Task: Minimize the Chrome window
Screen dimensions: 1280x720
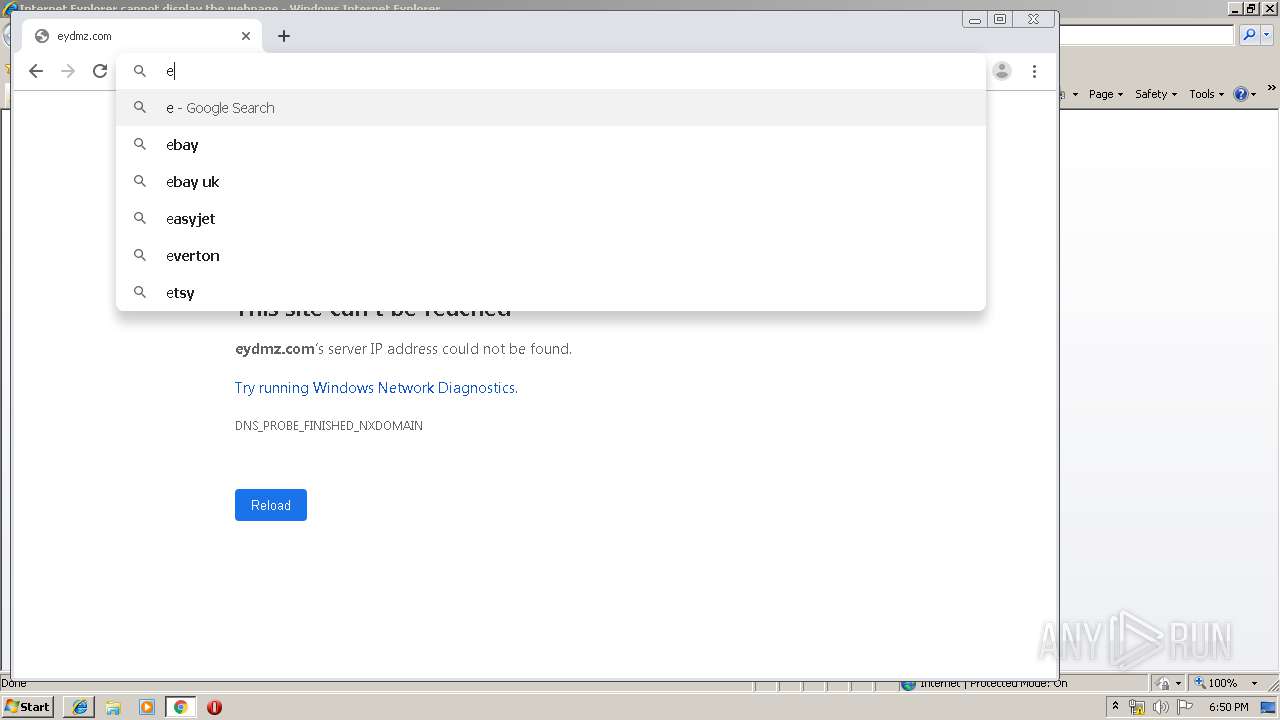Action: point(975,19)
